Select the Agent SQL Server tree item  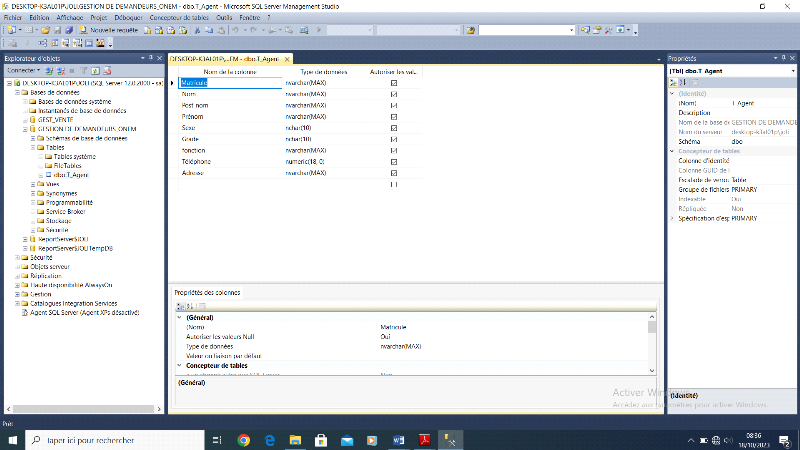point(84,313)
